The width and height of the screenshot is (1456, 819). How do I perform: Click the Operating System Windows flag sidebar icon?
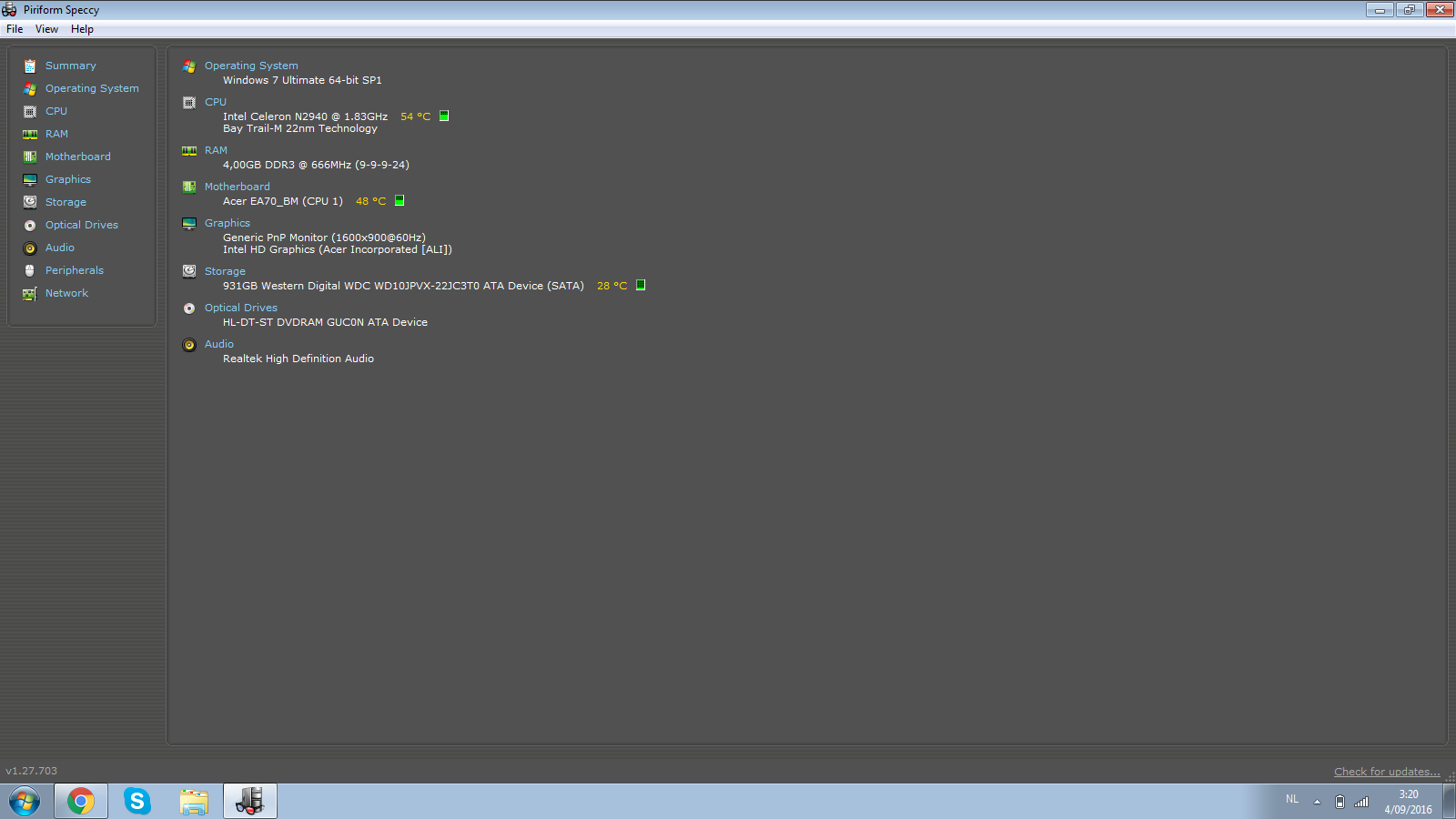(x=30, y=88)
